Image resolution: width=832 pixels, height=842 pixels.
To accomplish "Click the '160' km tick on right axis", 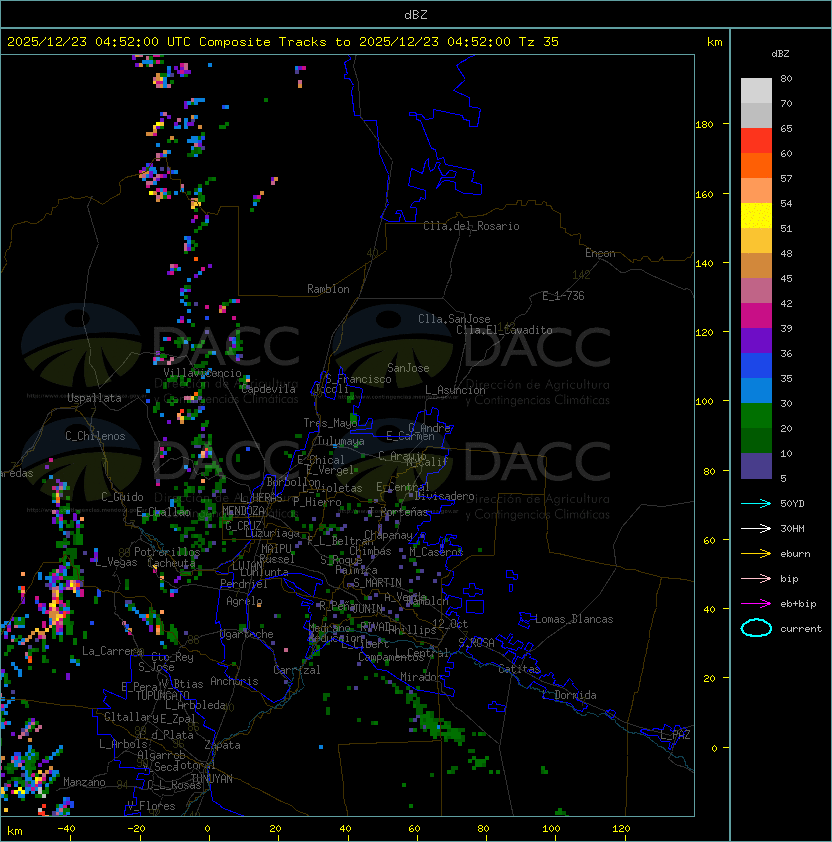I will click(704, 194).
